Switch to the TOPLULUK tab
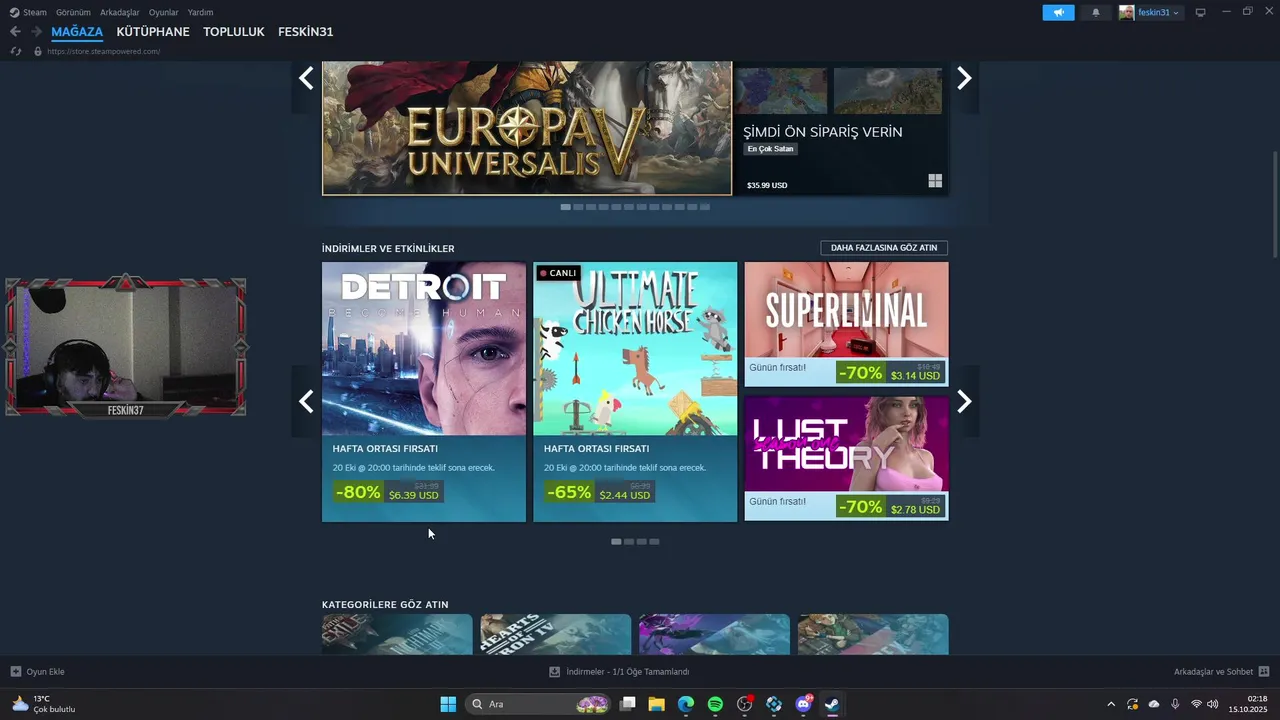 click(234, 32)
